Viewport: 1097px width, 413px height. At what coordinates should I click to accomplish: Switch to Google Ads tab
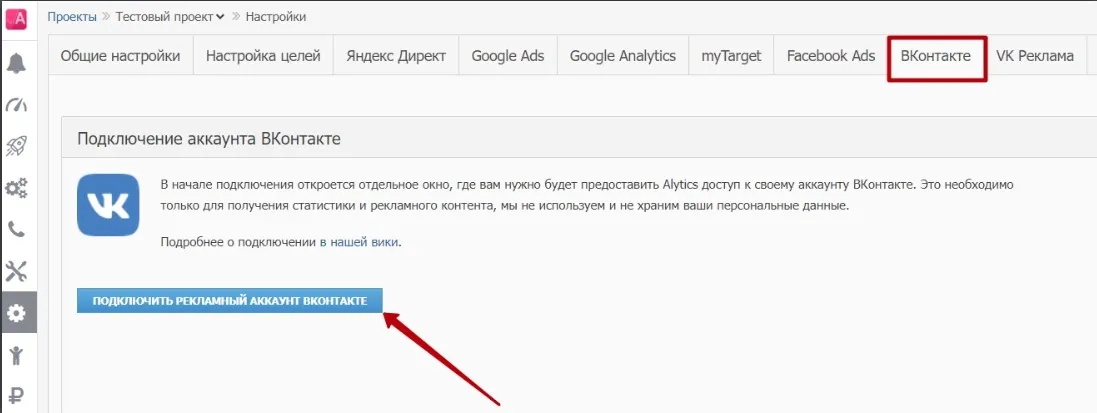(x=508, y=56)
